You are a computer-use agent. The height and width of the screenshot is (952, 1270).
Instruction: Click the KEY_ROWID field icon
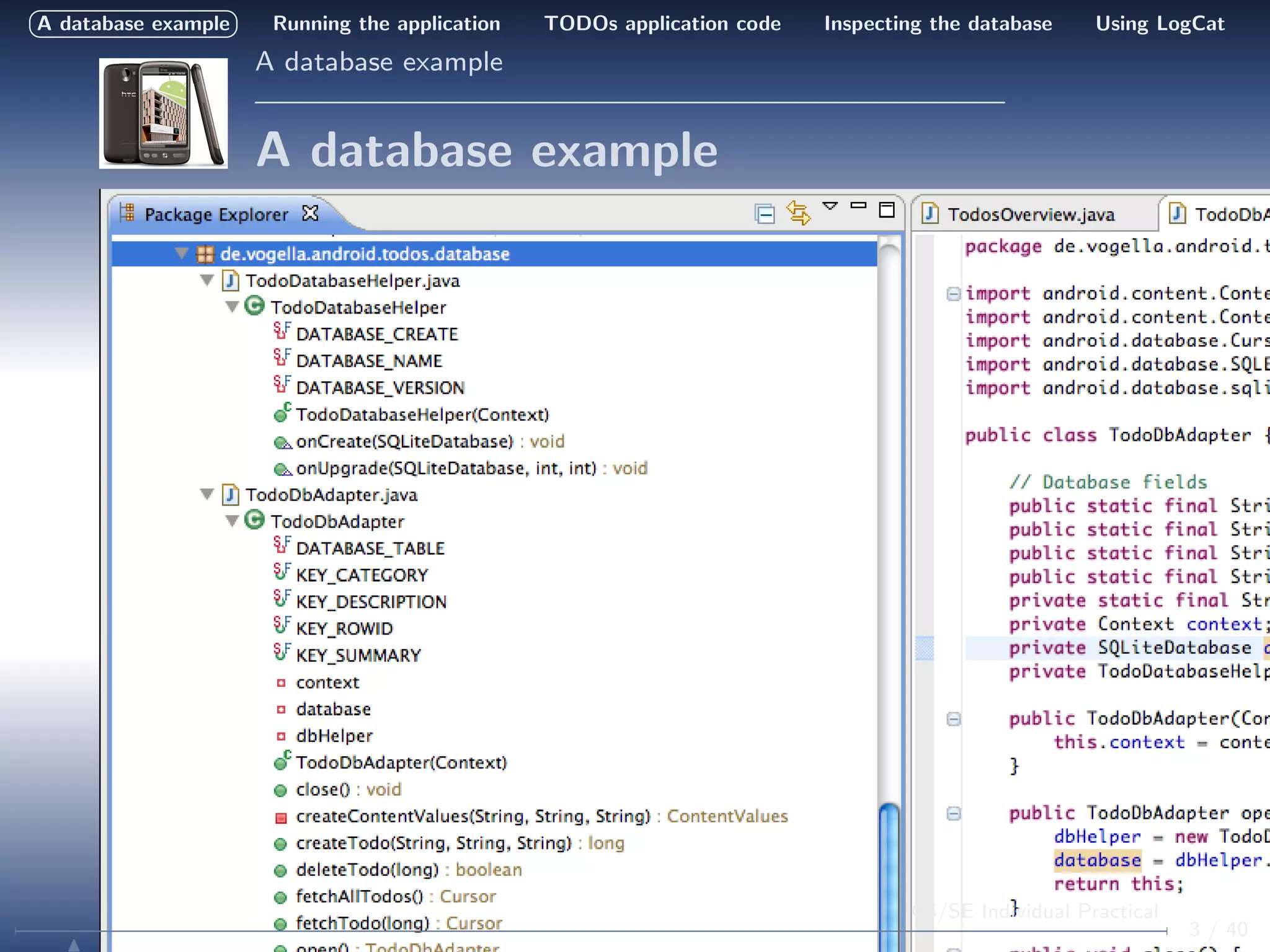coord(282,625)
